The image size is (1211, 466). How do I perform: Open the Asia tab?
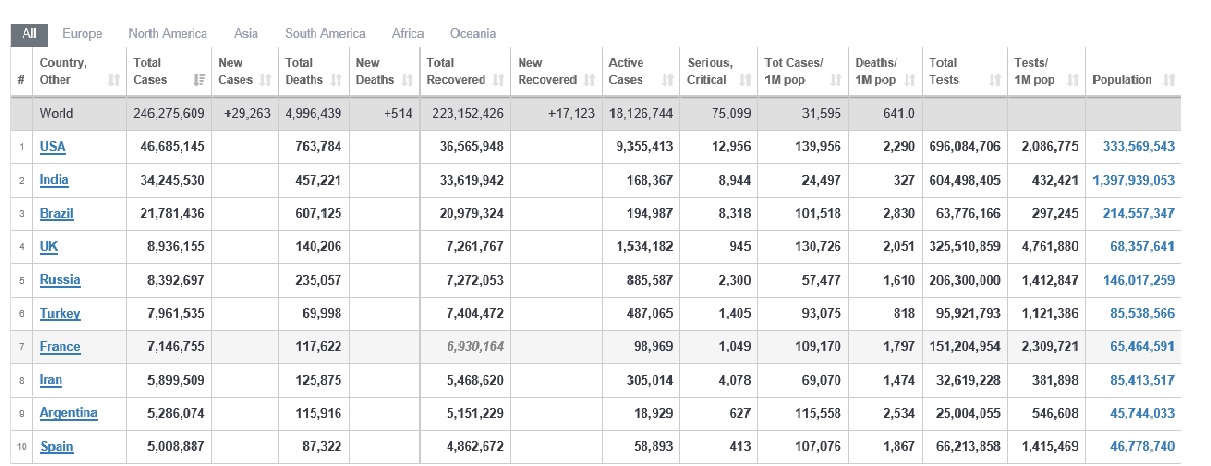pyautogui.click(x=246, y=34)
